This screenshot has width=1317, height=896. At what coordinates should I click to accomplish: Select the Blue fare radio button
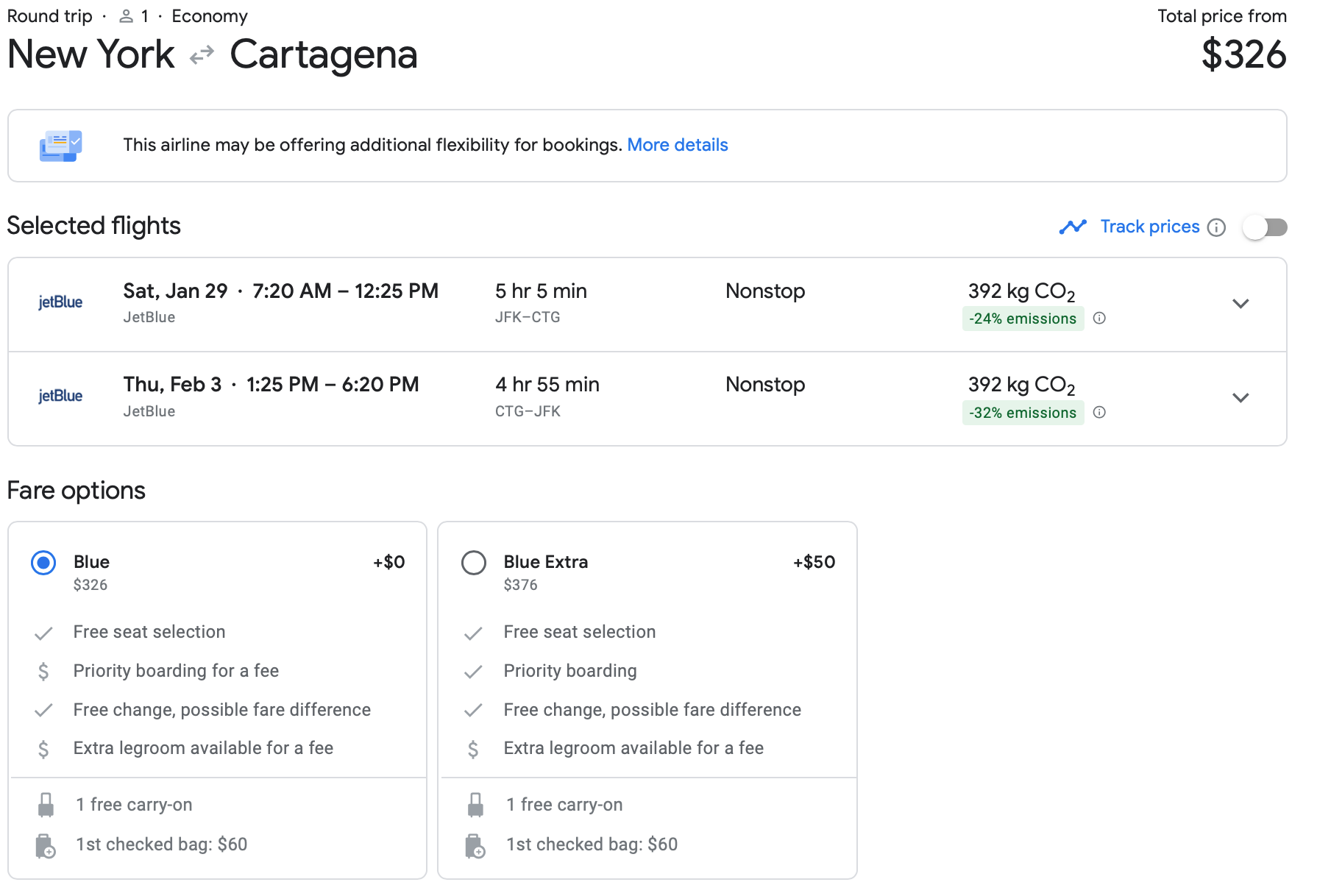pyautogui.click(x=43, y=563)
